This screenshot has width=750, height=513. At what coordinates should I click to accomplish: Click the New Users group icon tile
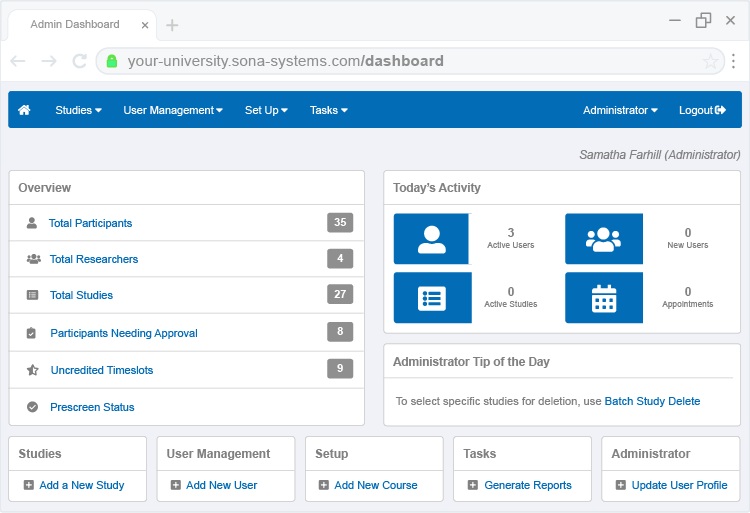pos(603,238)
